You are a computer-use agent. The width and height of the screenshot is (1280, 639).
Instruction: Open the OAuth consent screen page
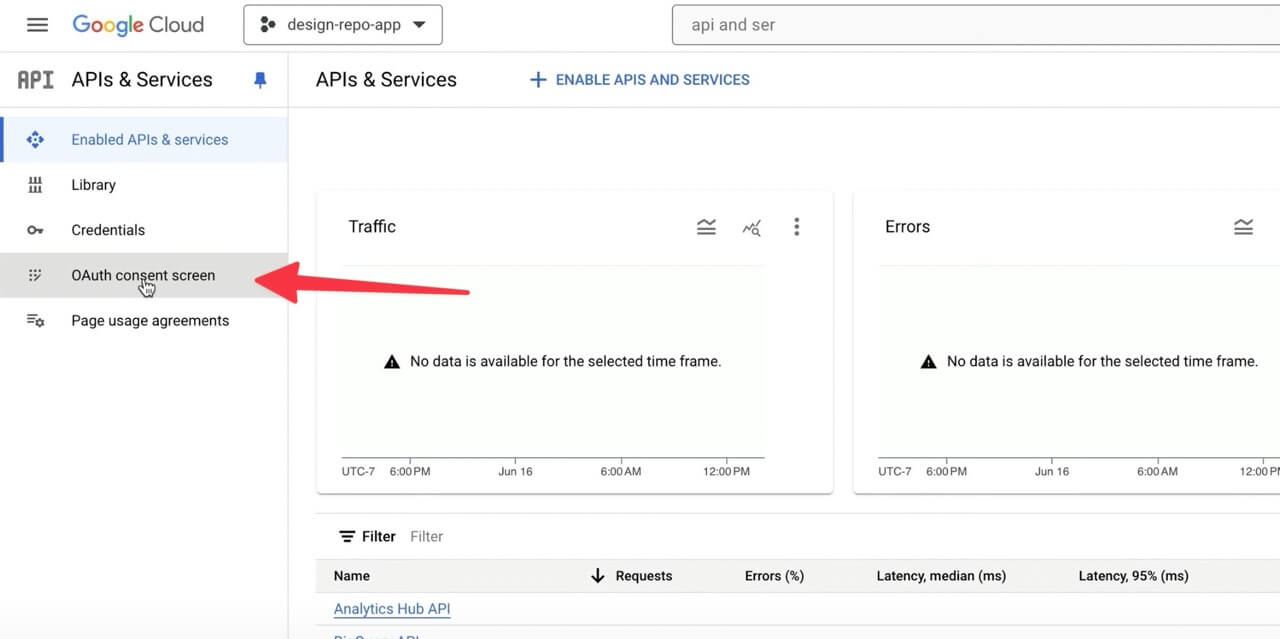[143, 275]
